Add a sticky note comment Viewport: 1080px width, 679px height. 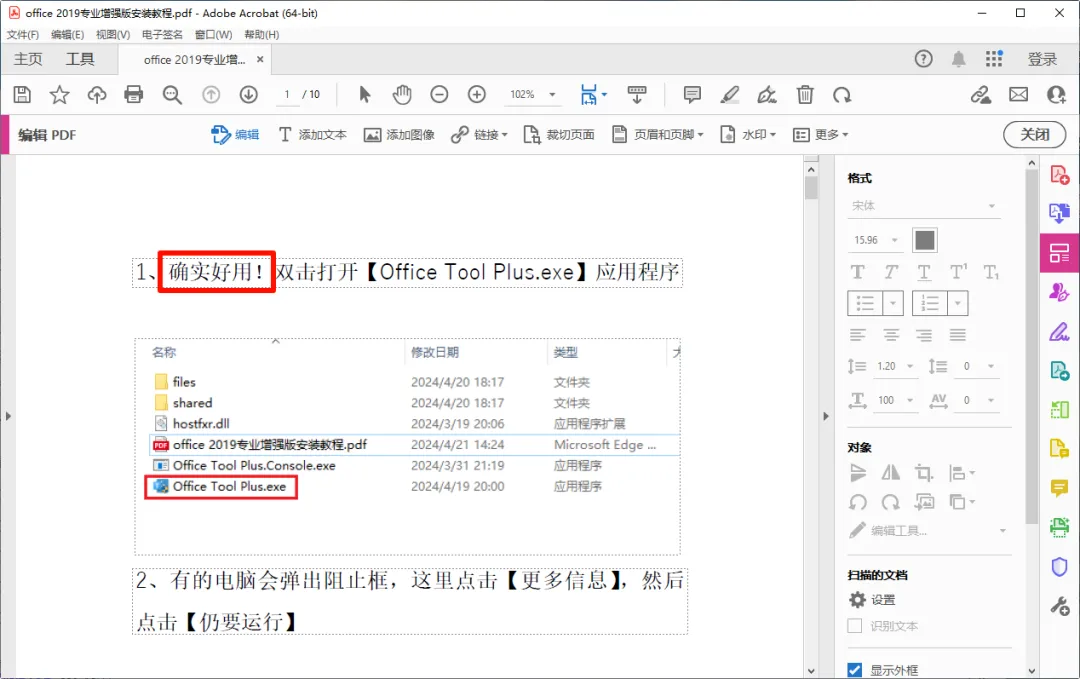pos(692,94)
